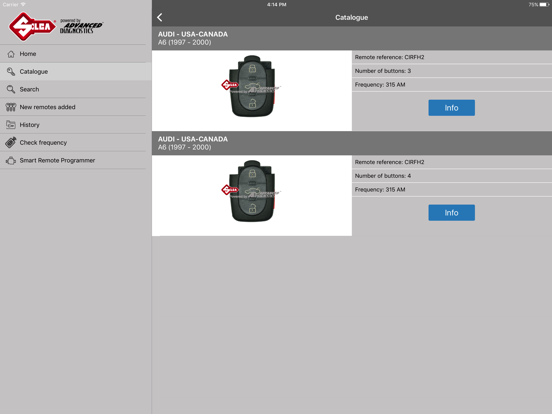Click the New remotes added icon

click(x=11, y=107)
